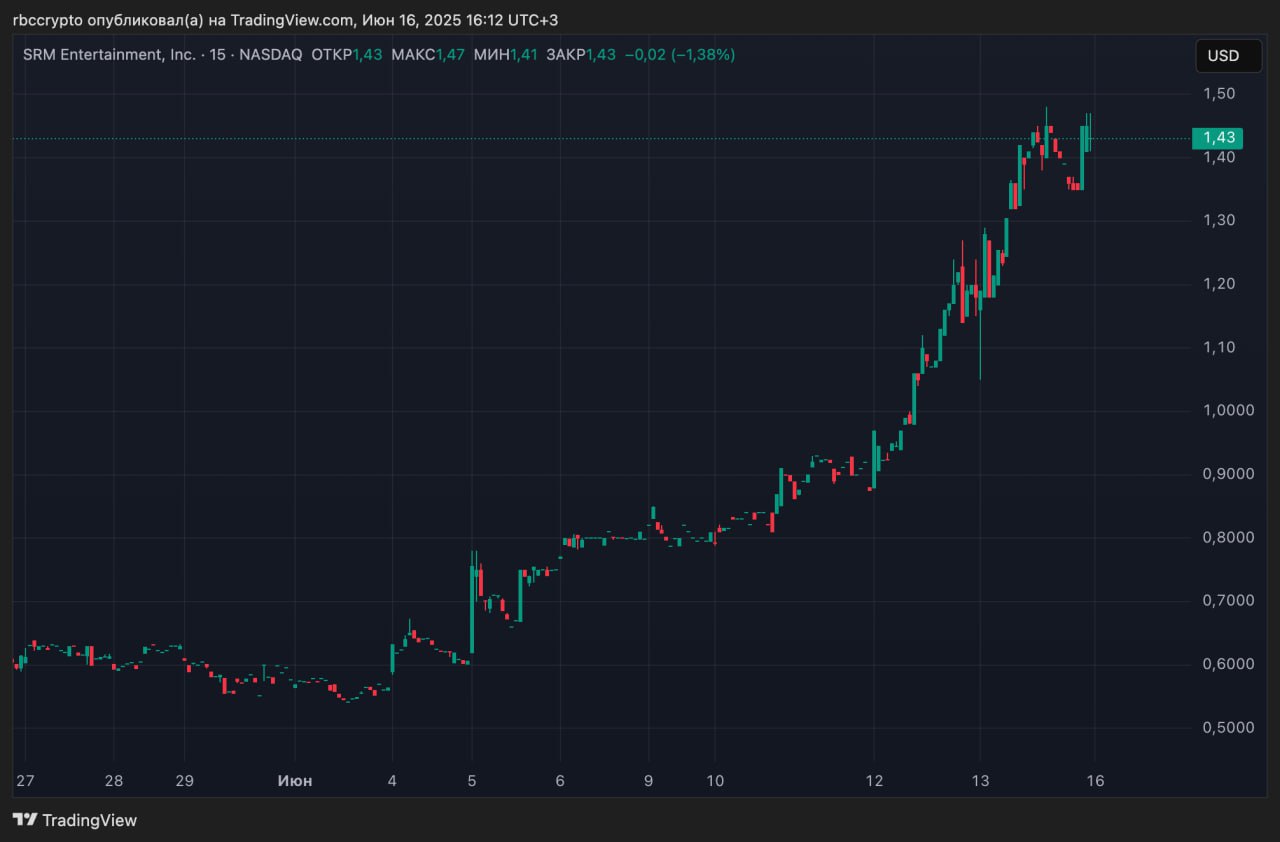The image size is (1280, 842).
Task: Click the date label 16 on time axis
Action: pyautogui.click(x=1096, y=781)
